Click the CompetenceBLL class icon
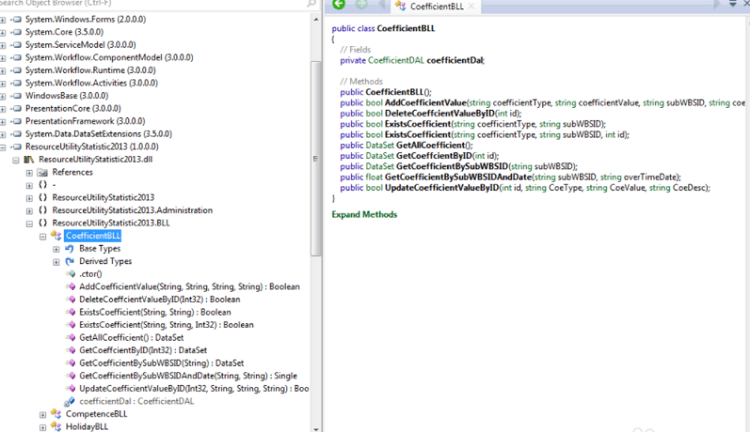 [x=56, y=413]
